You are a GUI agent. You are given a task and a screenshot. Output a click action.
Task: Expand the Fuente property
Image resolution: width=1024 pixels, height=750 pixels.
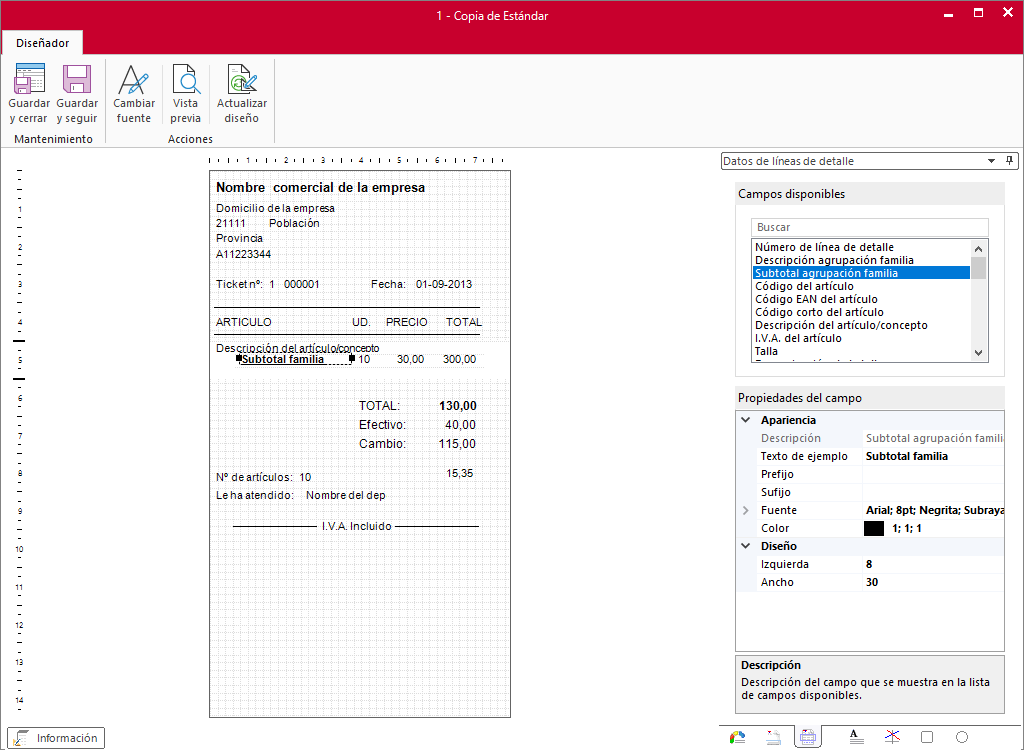[746, 510]
